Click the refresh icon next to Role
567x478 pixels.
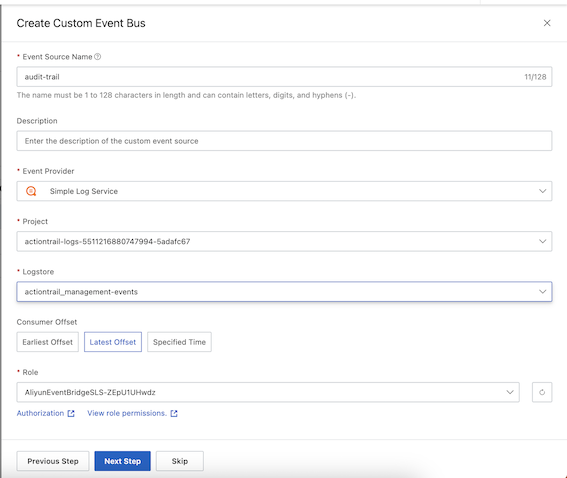[x=542, y=392]
